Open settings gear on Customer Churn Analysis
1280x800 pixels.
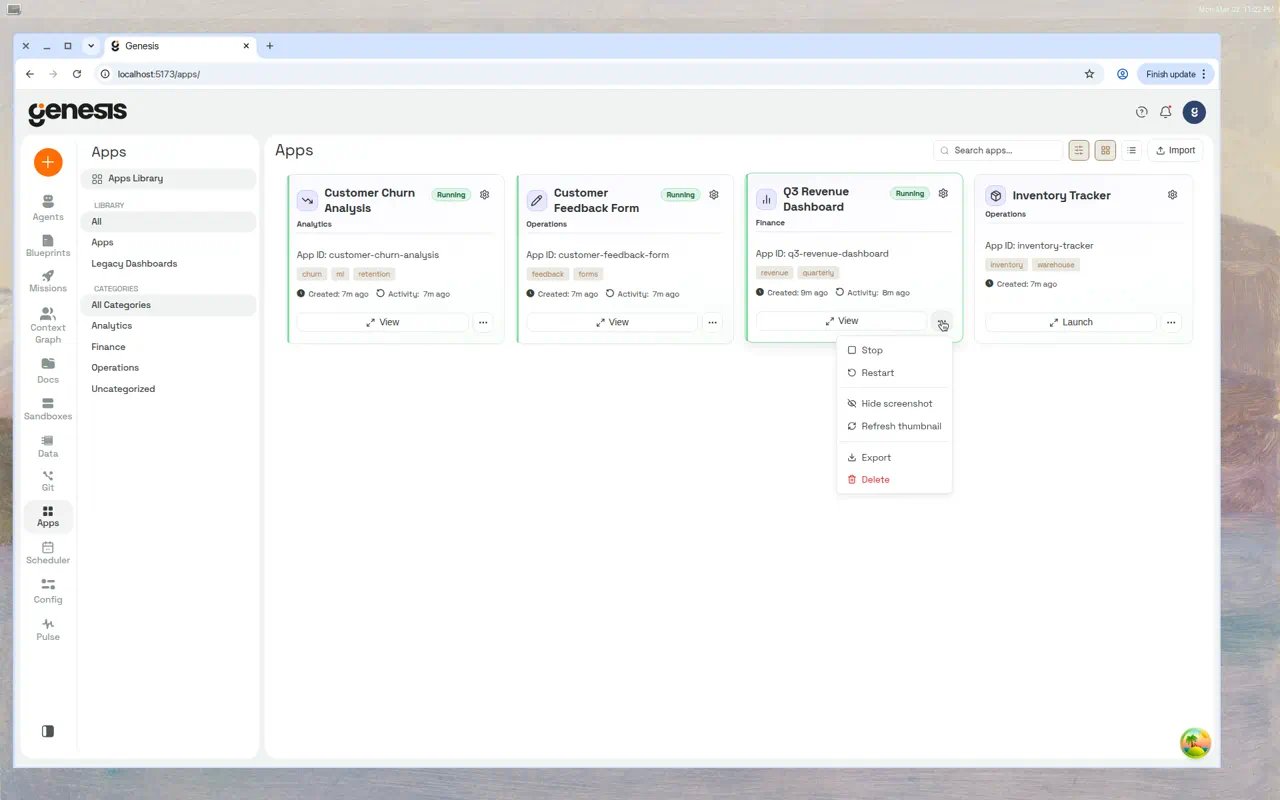485,195
